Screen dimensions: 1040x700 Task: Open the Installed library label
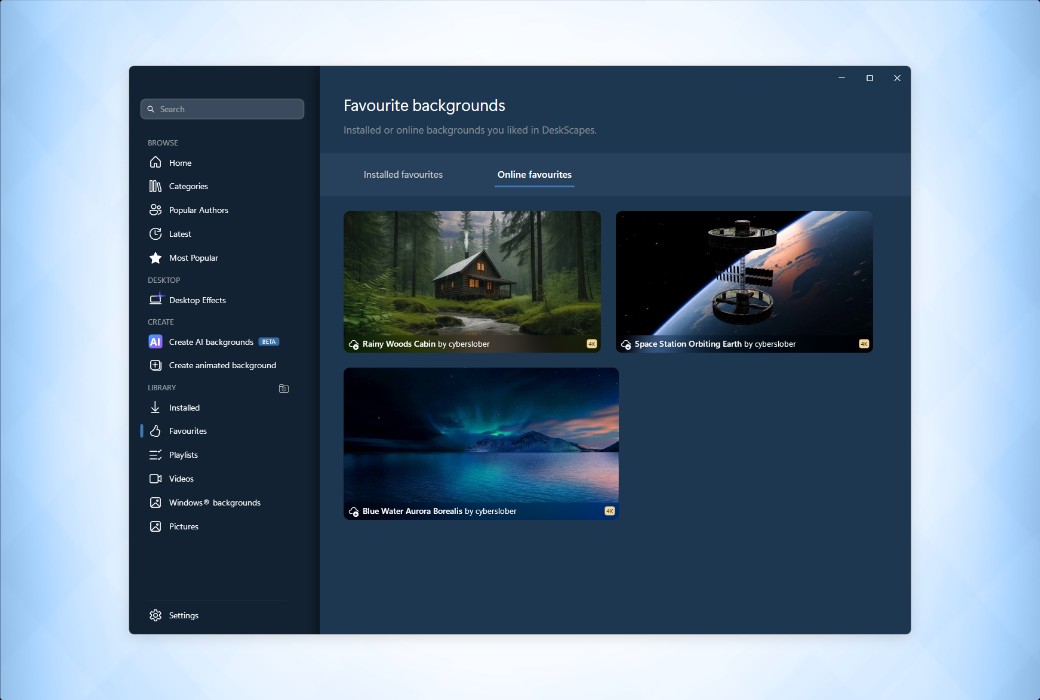click(184, 408)
